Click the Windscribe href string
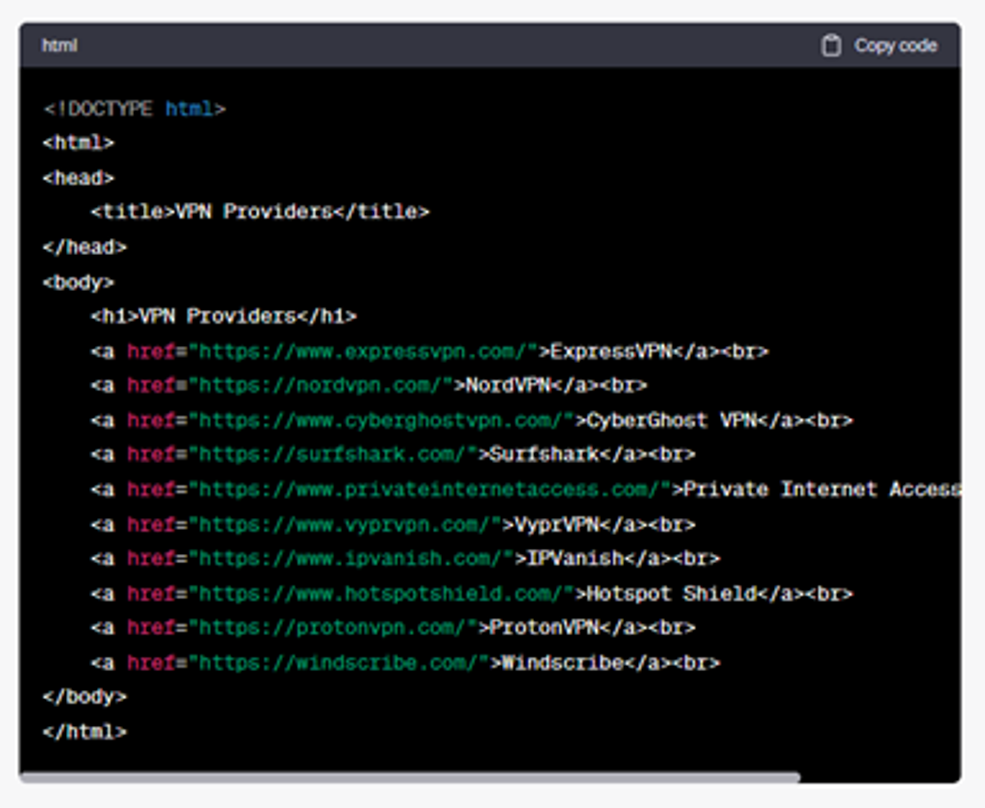 click(296, 662)
